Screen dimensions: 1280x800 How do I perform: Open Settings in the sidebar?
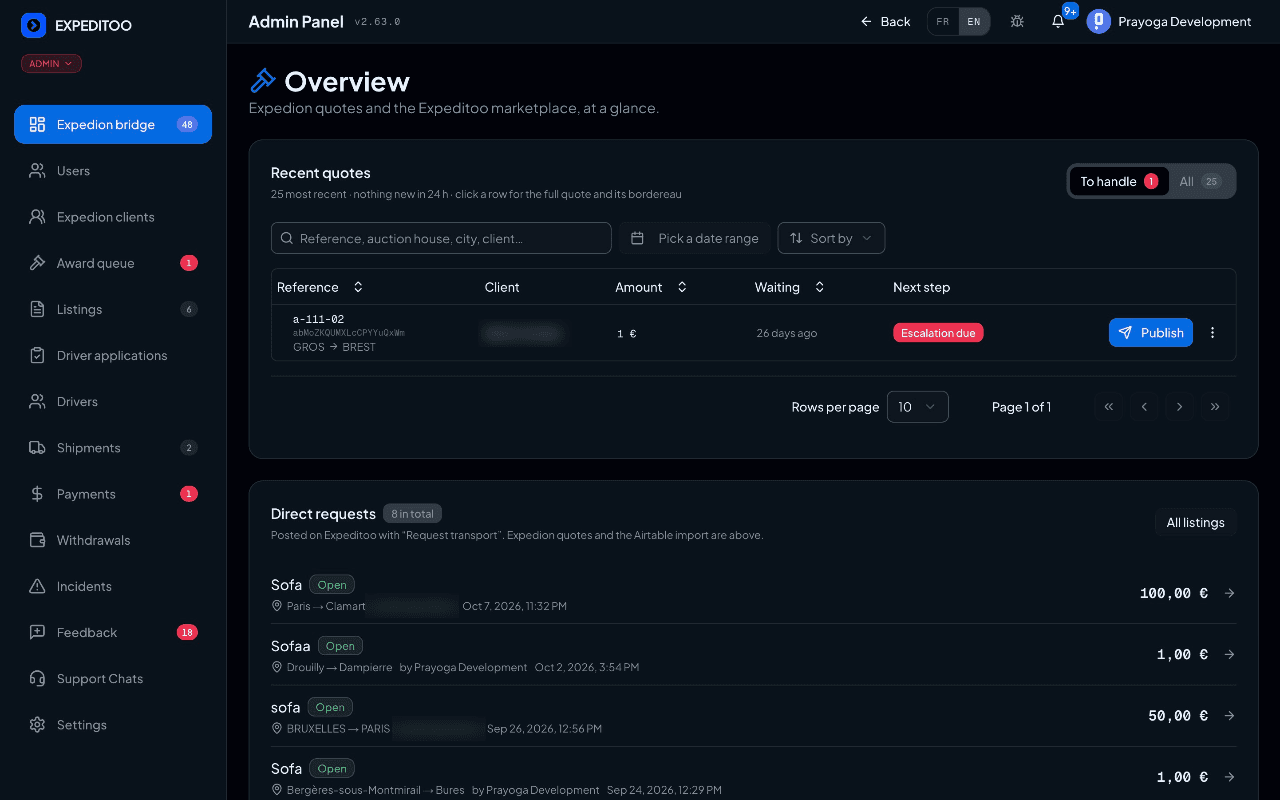pos(113,725)
